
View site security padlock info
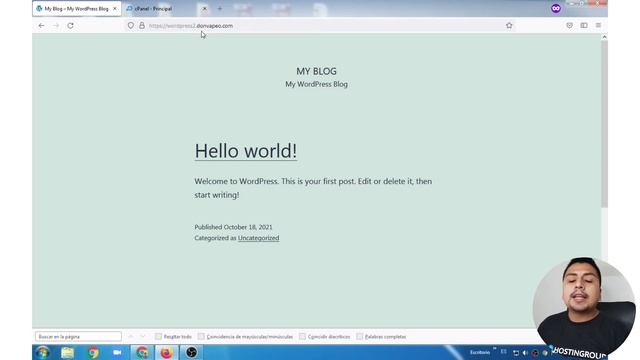(142, 25)
